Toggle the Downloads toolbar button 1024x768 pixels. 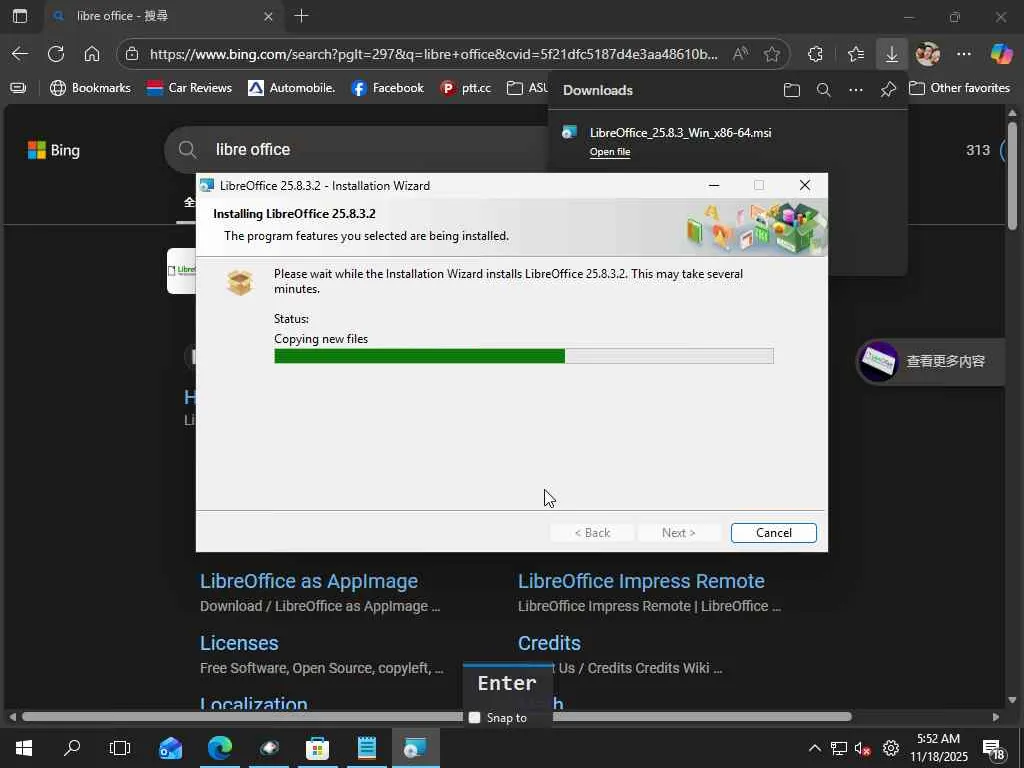[891, 54]
